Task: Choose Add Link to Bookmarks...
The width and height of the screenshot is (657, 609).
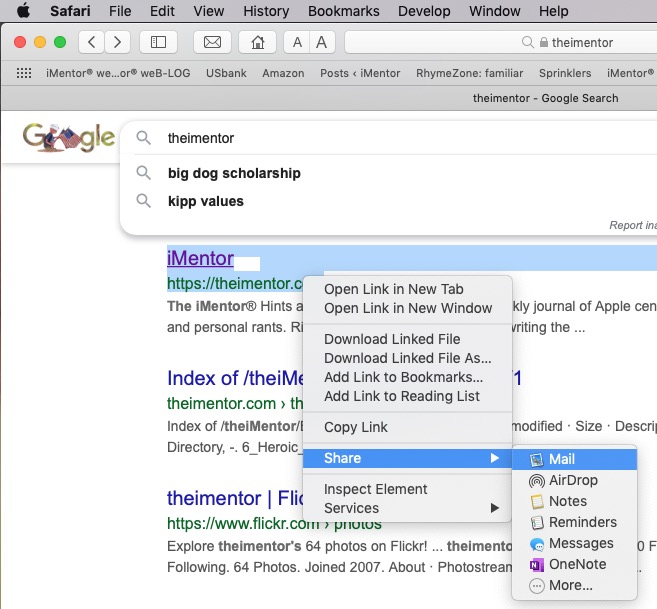Action: 407,377
